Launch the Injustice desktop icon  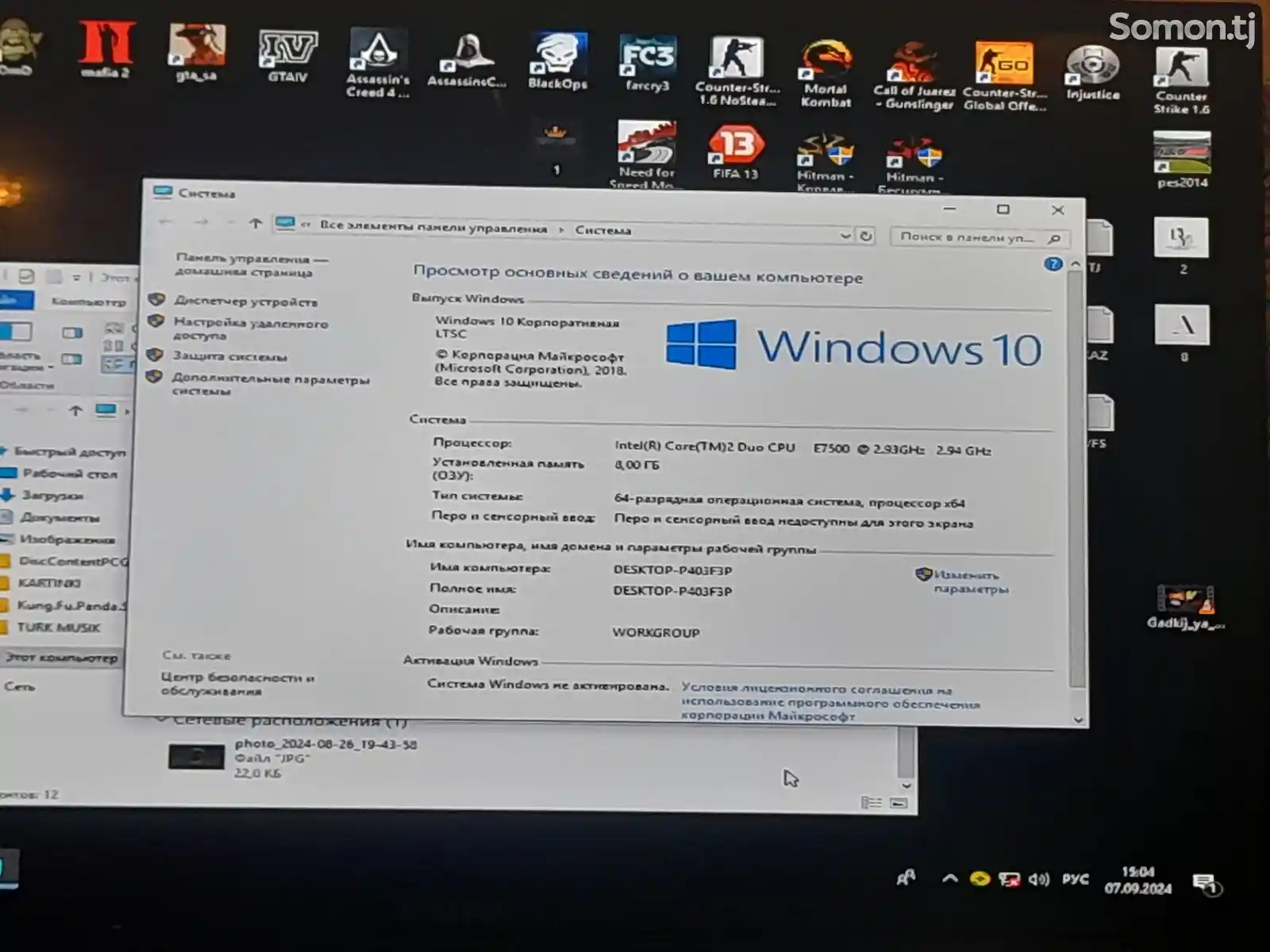[x=1093, y=73]
